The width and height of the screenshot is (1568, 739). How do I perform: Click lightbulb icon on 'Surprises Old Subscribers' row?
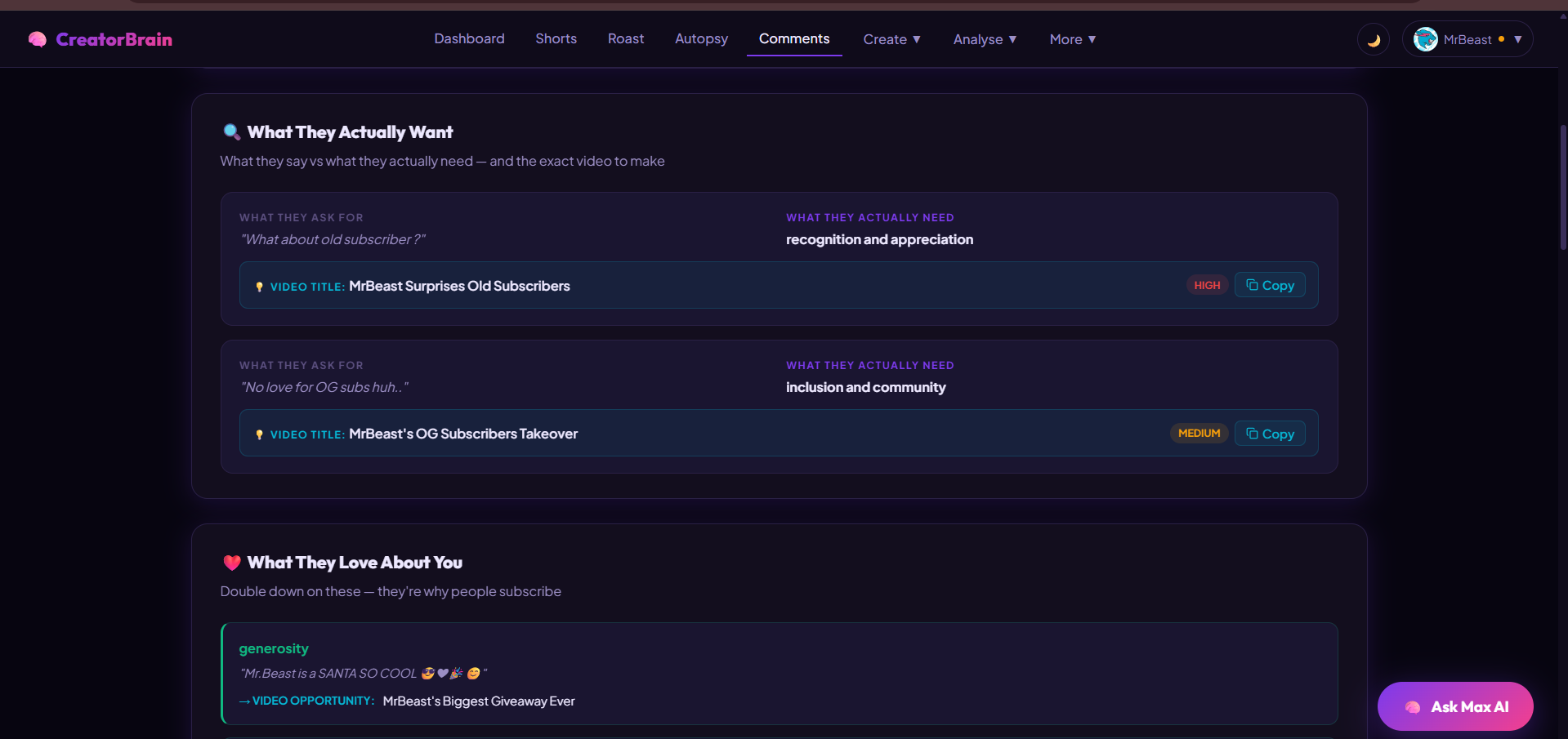[259, 287]
